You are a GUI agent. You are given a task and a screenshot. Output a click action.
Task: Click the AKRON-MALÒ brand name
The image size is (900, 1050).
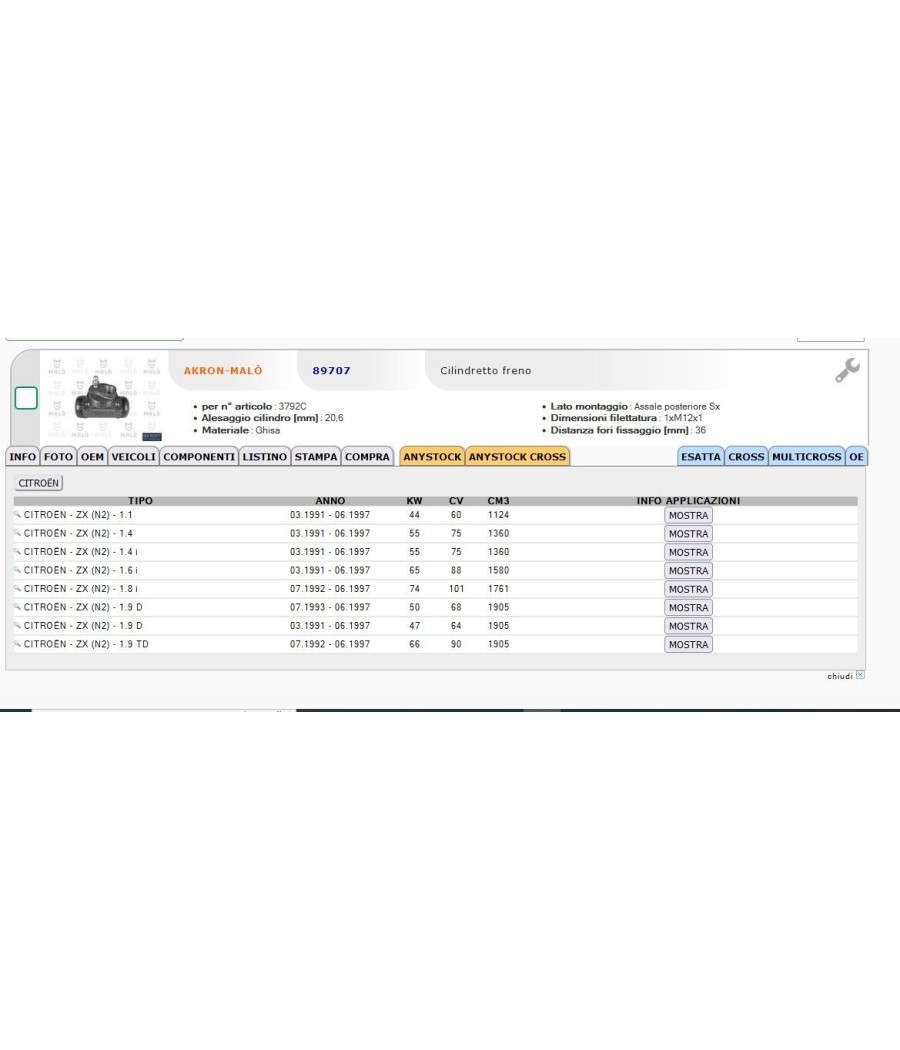(223, 370)
